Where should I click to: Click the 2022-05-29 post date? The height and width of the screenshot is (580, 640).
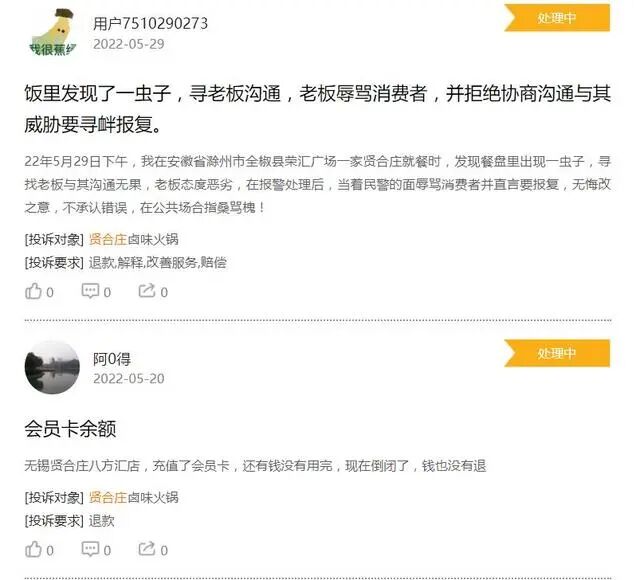129,44
